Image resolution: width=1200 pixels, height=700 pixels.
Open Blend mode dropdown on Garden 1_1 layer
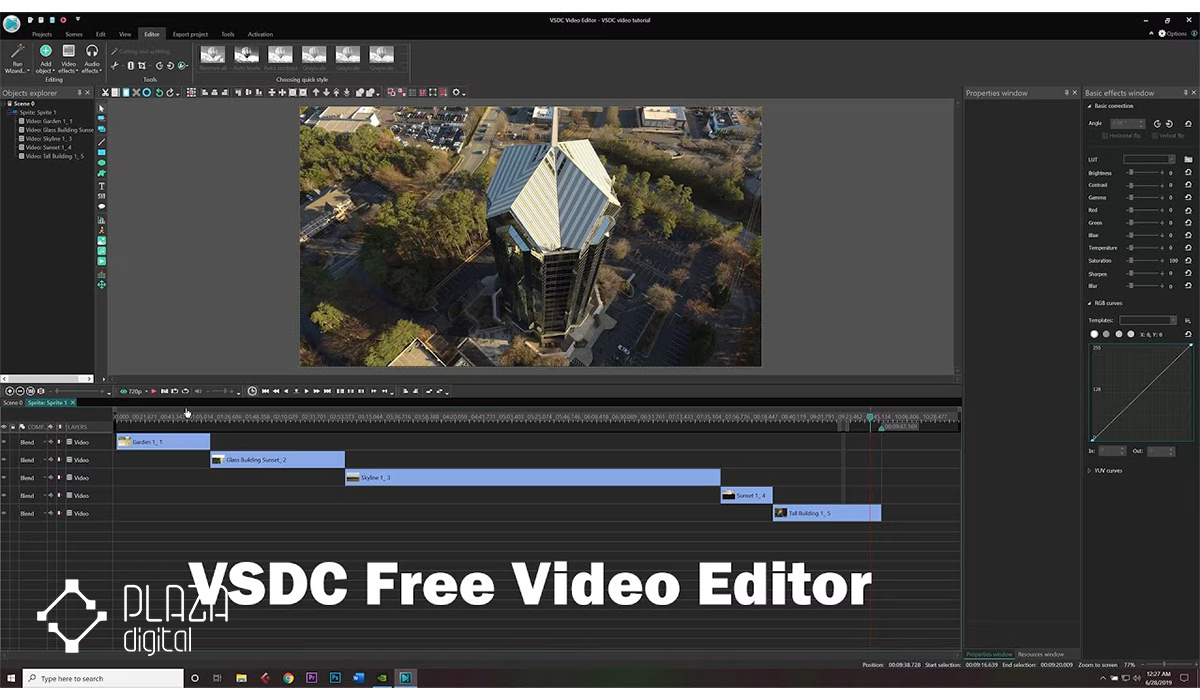tap(31, 442)
